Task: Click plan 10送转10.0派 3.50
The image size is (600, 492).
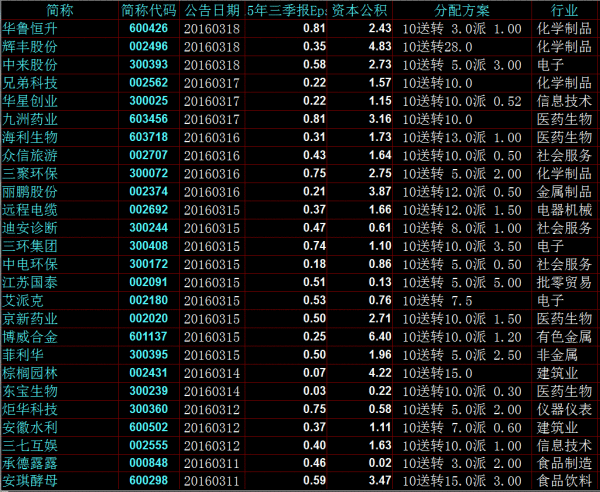Action: 462,246
